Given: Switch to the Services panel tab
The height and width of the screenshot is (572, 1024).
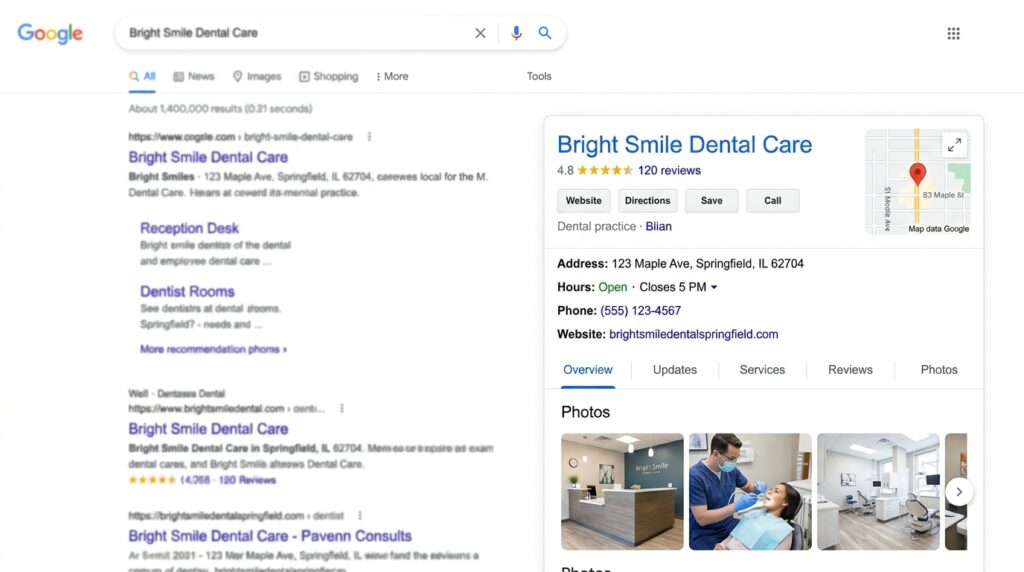Looking at the screenshot, I should pyautogui.click(x=762, y=370).
